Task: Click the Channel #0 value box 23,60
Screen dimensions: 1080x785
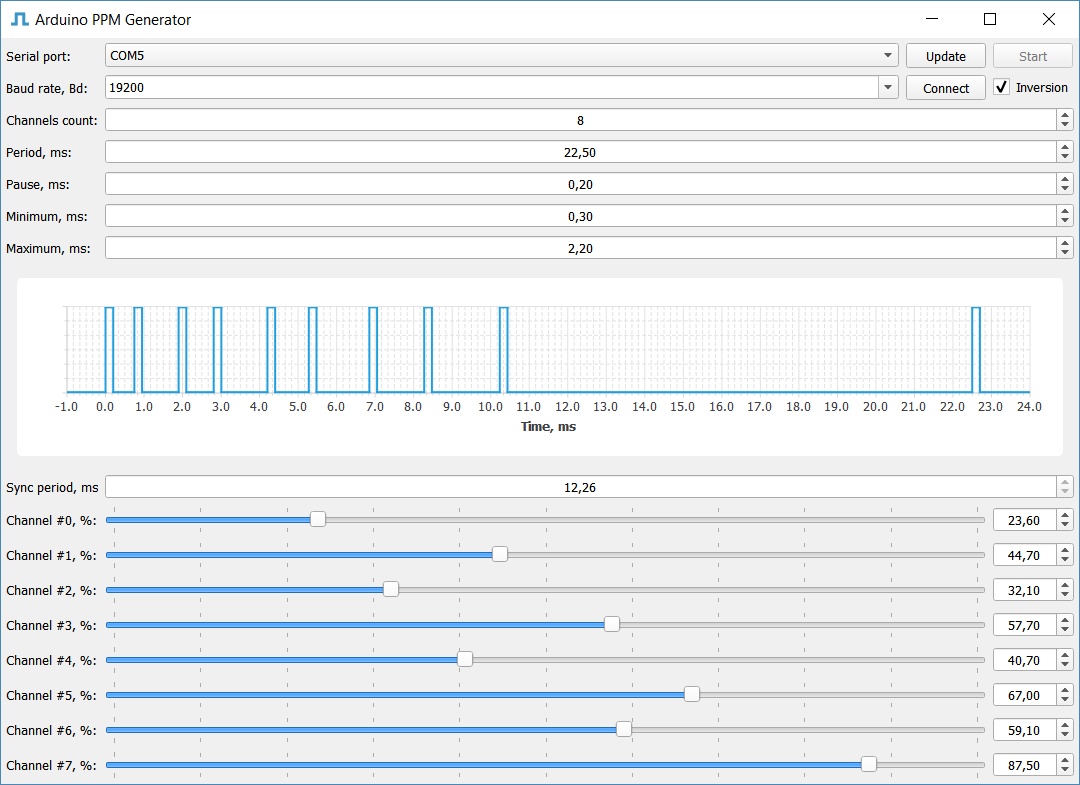Action: 1024,521
